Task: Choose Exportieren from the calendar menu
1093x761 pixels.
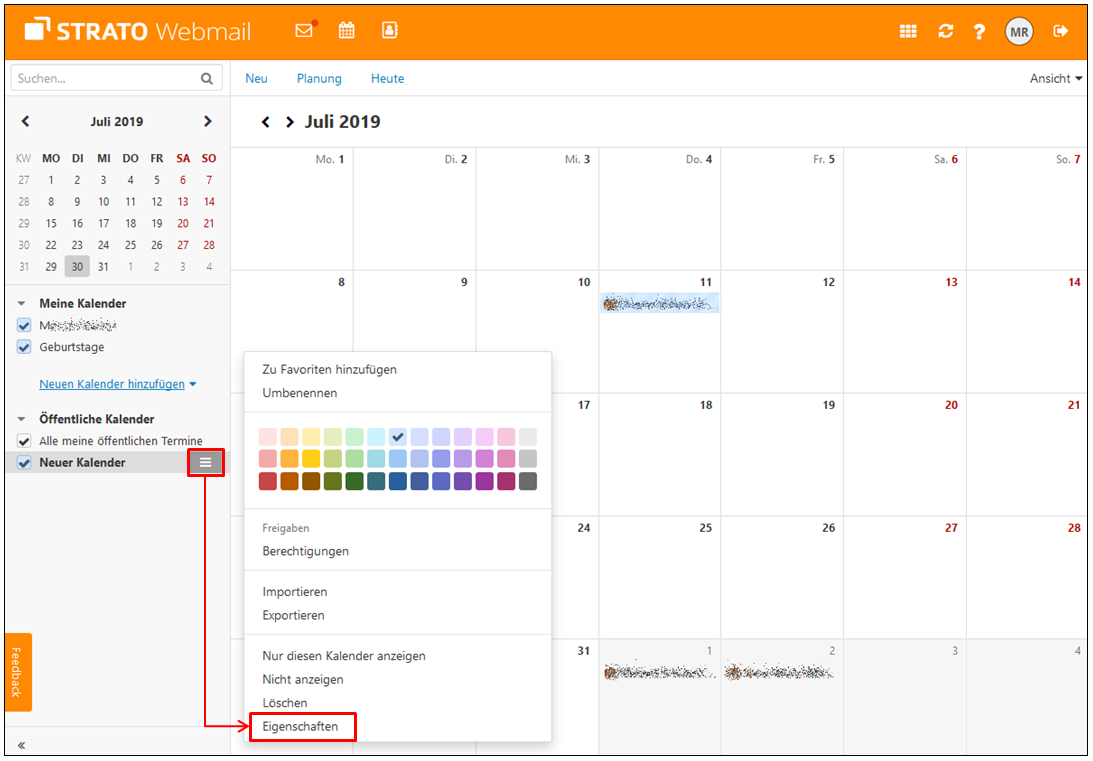Action: coord(294,615)
